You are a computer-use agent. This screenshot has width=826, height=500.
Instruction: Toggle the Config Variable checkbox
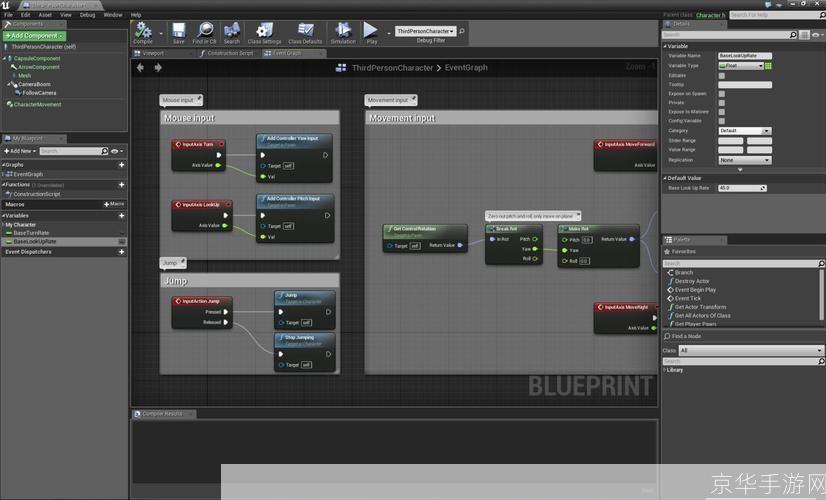[722, 121]
